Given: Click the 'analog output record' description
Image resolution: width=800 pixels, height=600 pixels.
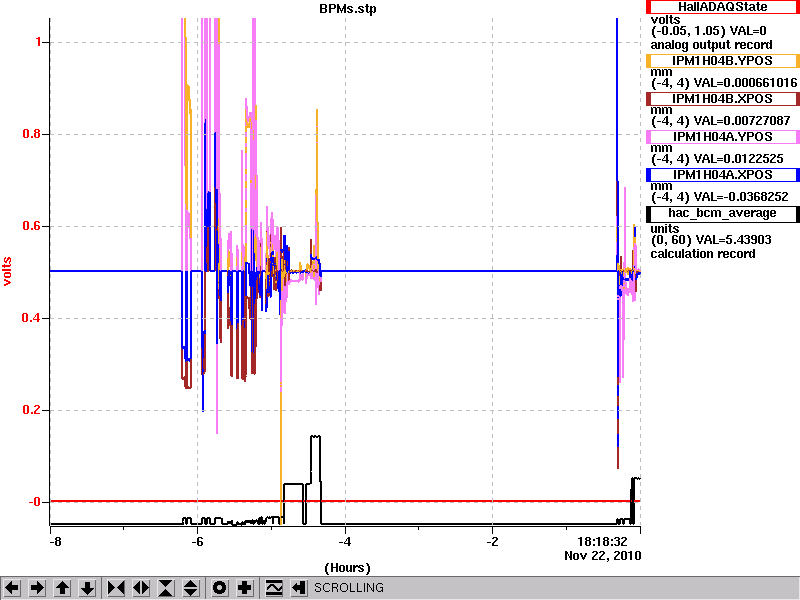Looking at the screenshot, I should coord(711,45).
